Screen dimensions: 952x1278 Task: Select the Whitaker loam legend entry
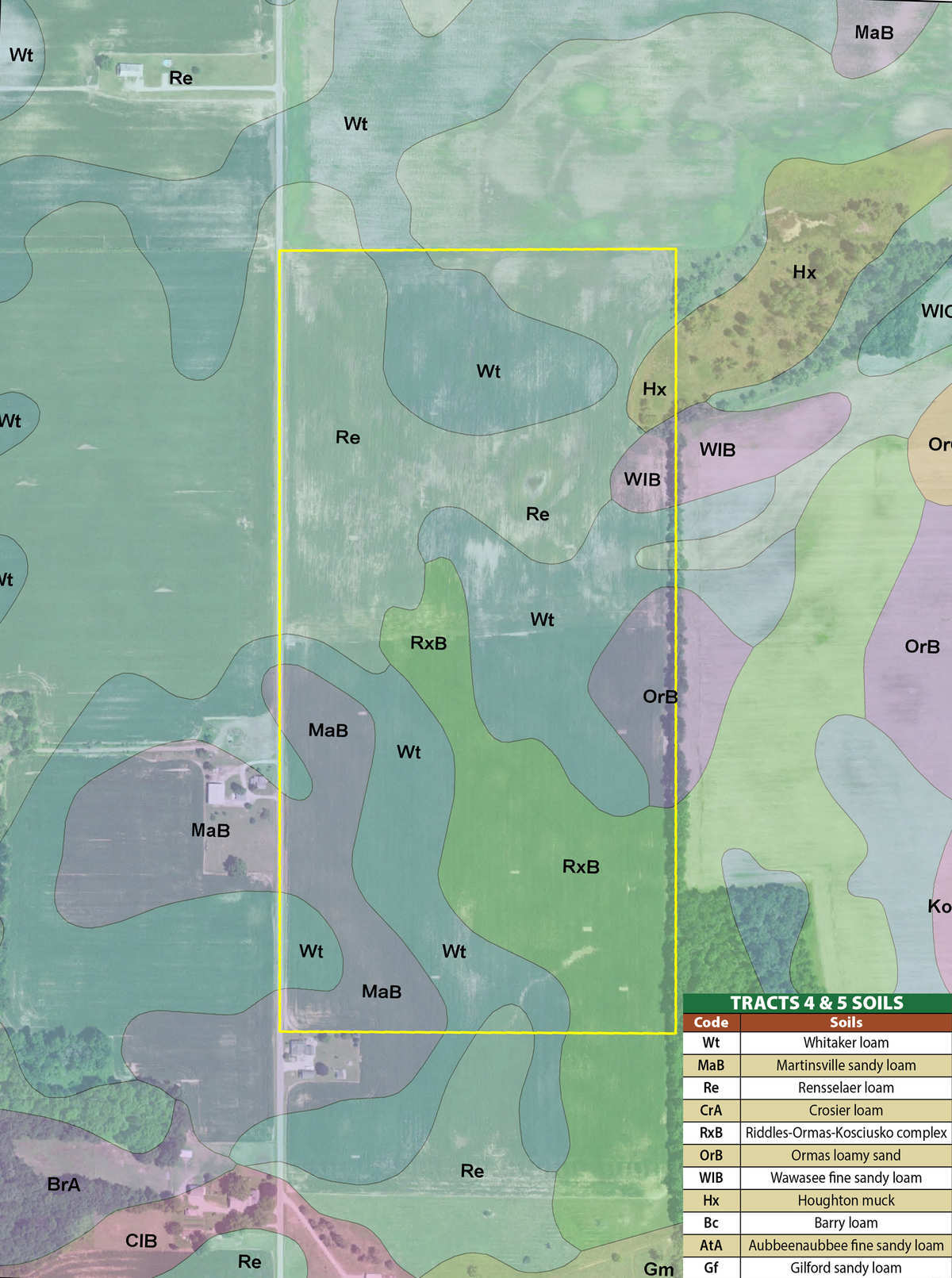click(846, 1042)
